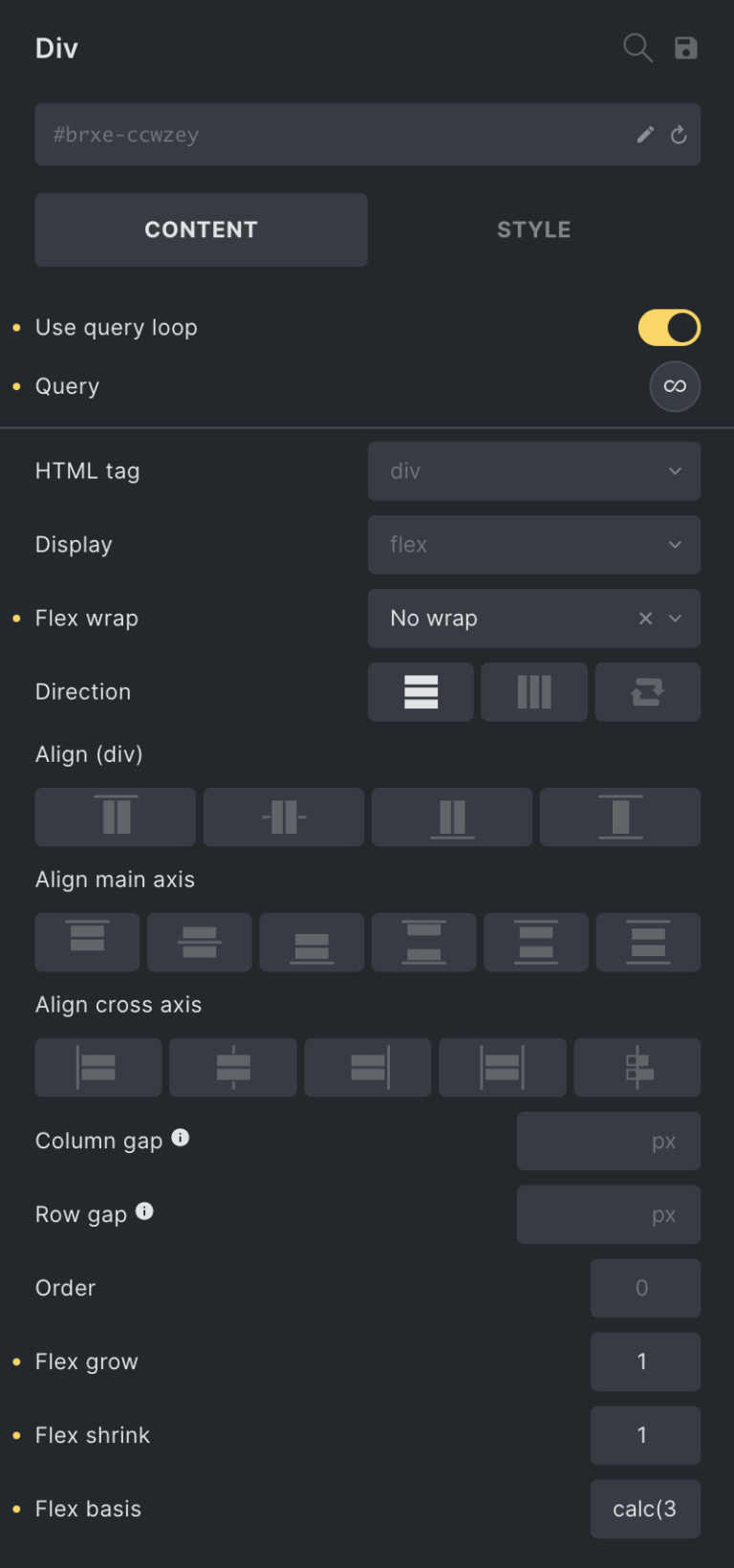Image resolution: width=734 pixels, height=1568 pixels.
Task: Click the Flex basis input showing calc value
Action: coord(645,1509)
